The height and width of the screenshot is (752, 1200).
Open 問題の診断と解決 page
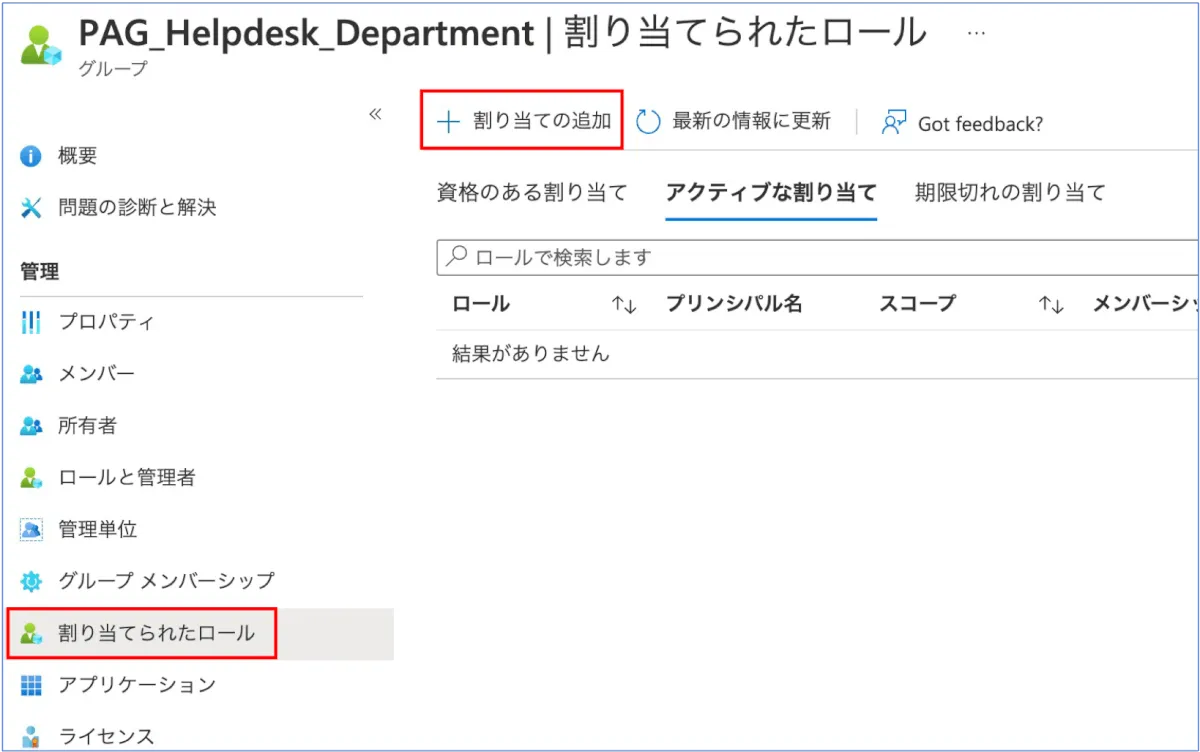(x=137, y=208)
